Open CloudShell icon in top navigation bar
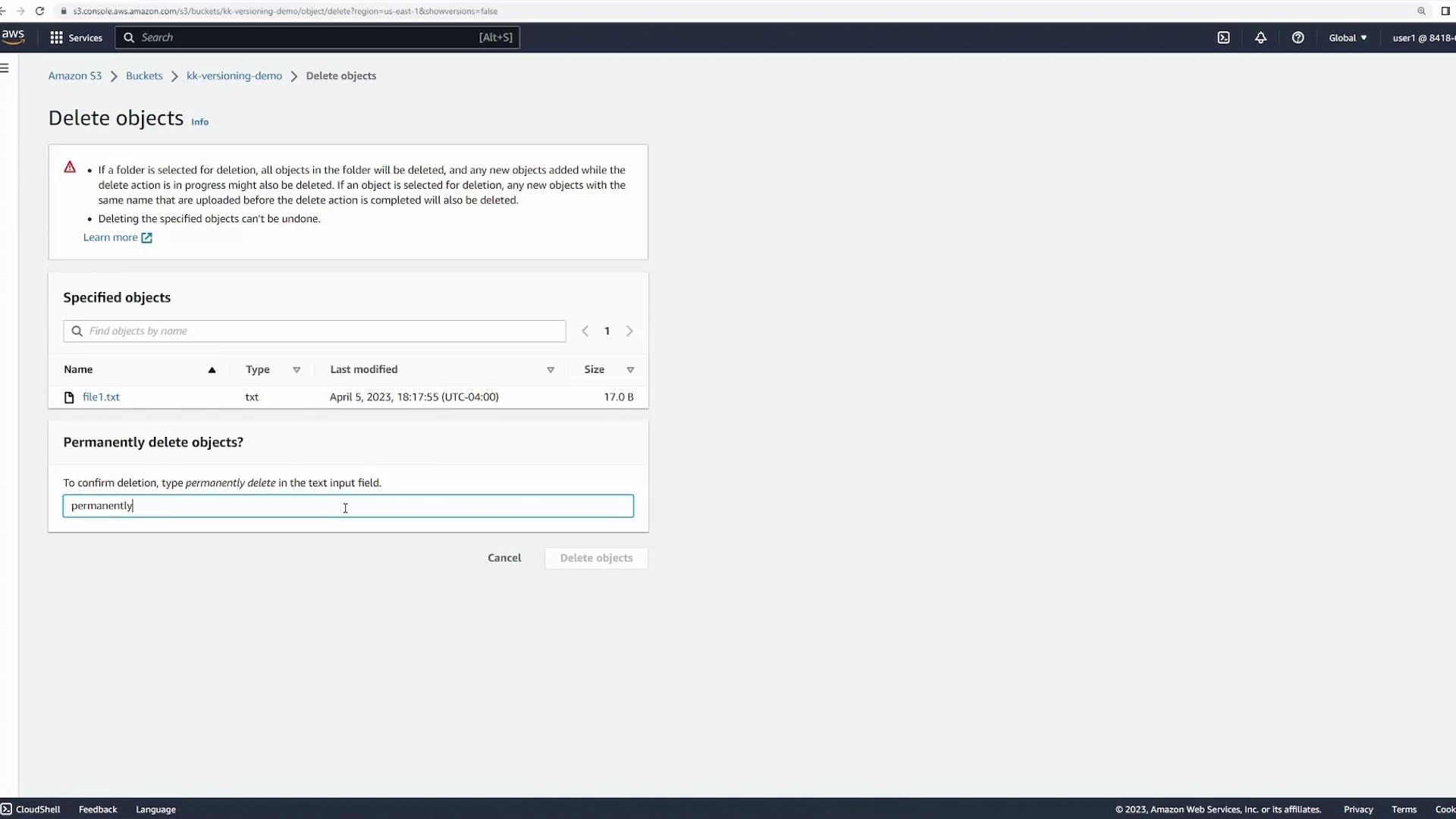Image resolution: width=1456 pixels, height=819 pixels. point(1223,38)
